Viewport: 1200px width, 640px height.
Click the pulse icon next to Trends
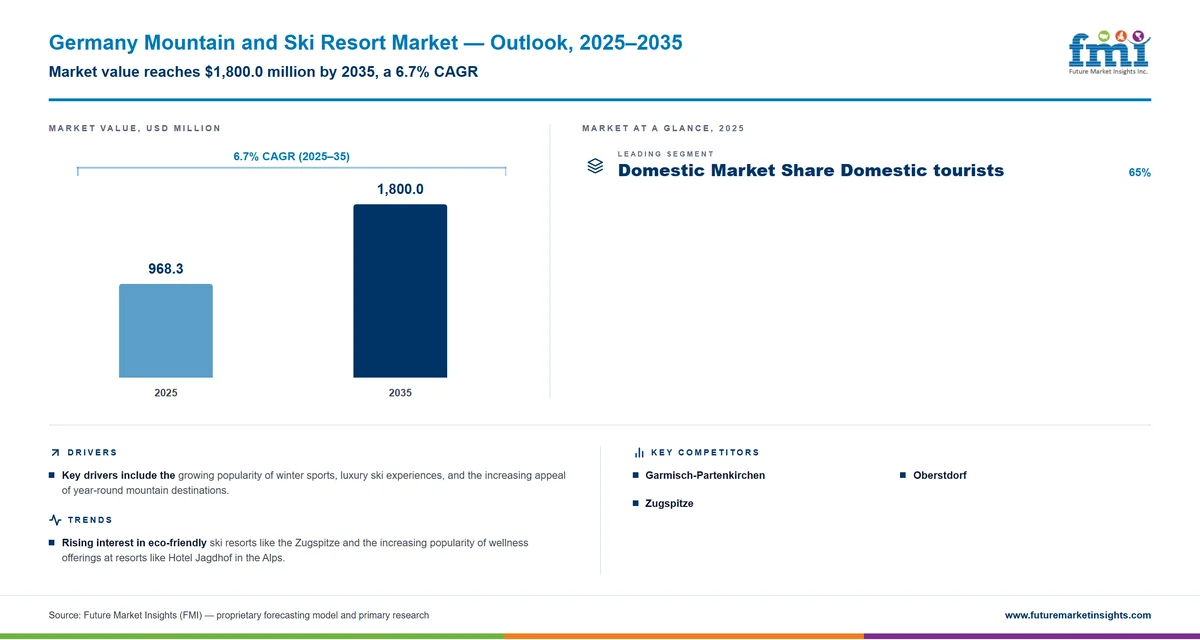pos(55,520)
